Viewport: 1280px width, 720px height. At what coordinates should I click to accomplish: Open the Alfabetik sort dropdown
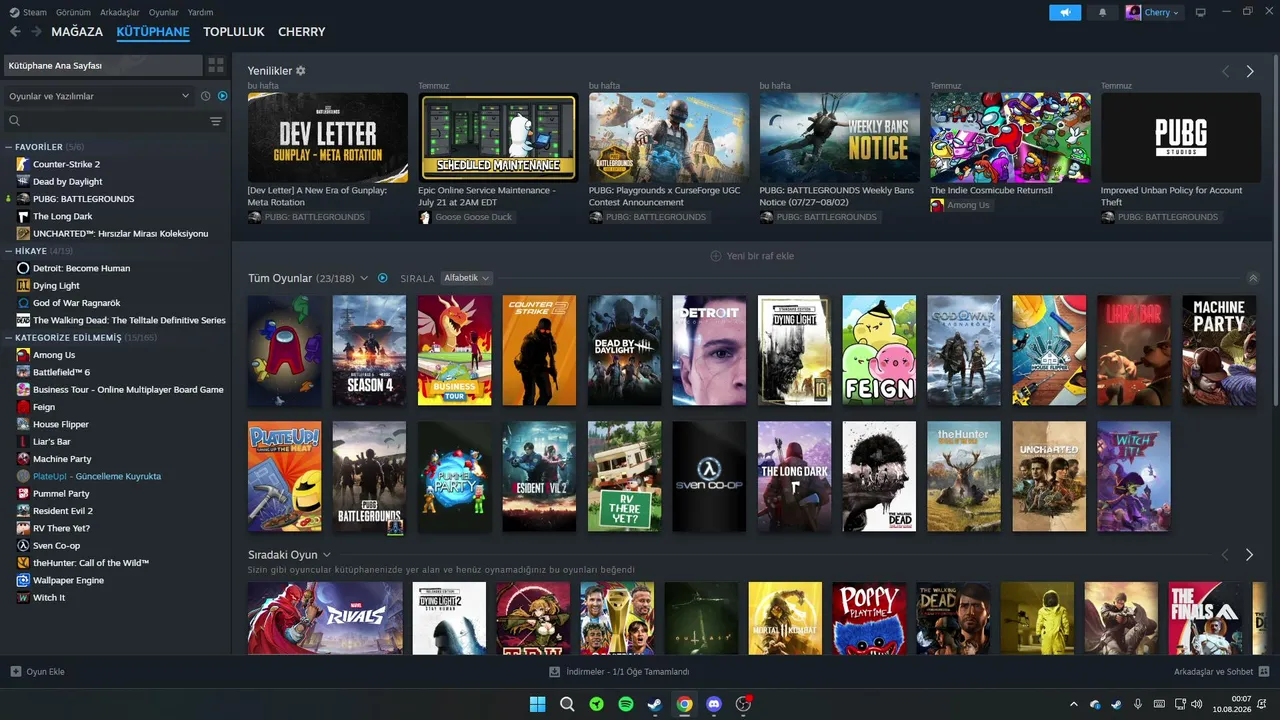[467, 278]
